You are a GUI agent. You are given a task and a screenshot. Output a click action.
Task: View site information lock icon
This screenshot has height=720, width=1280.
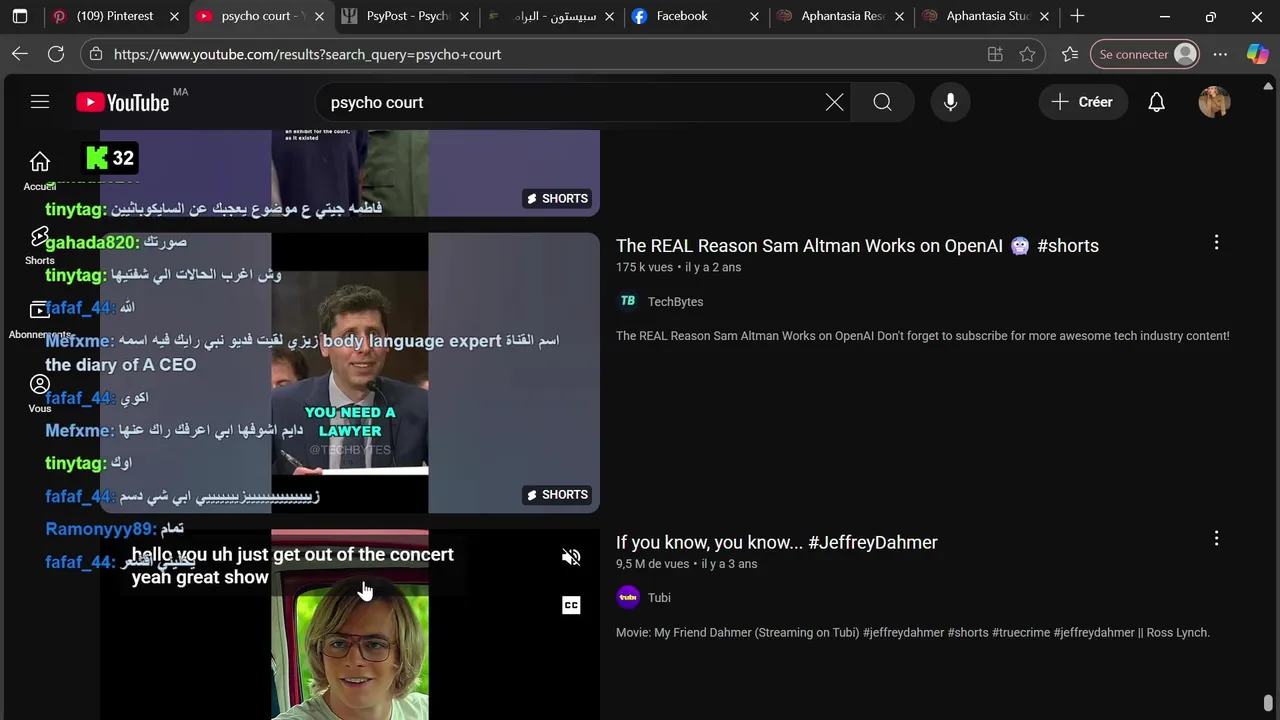(x=95, y=54)
